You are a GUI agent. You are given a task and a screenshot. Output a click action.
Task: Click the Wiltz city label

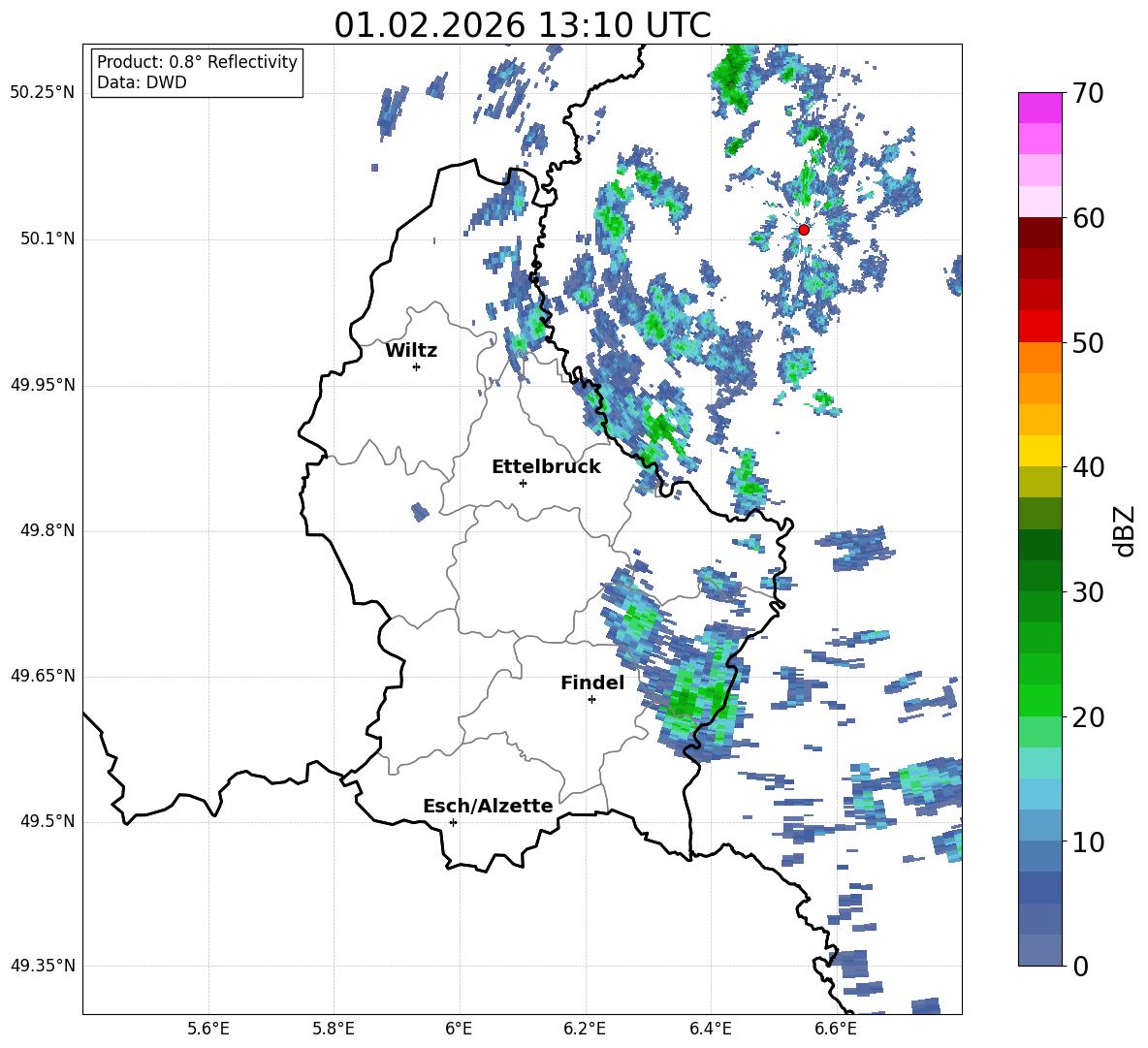(411, 351)
